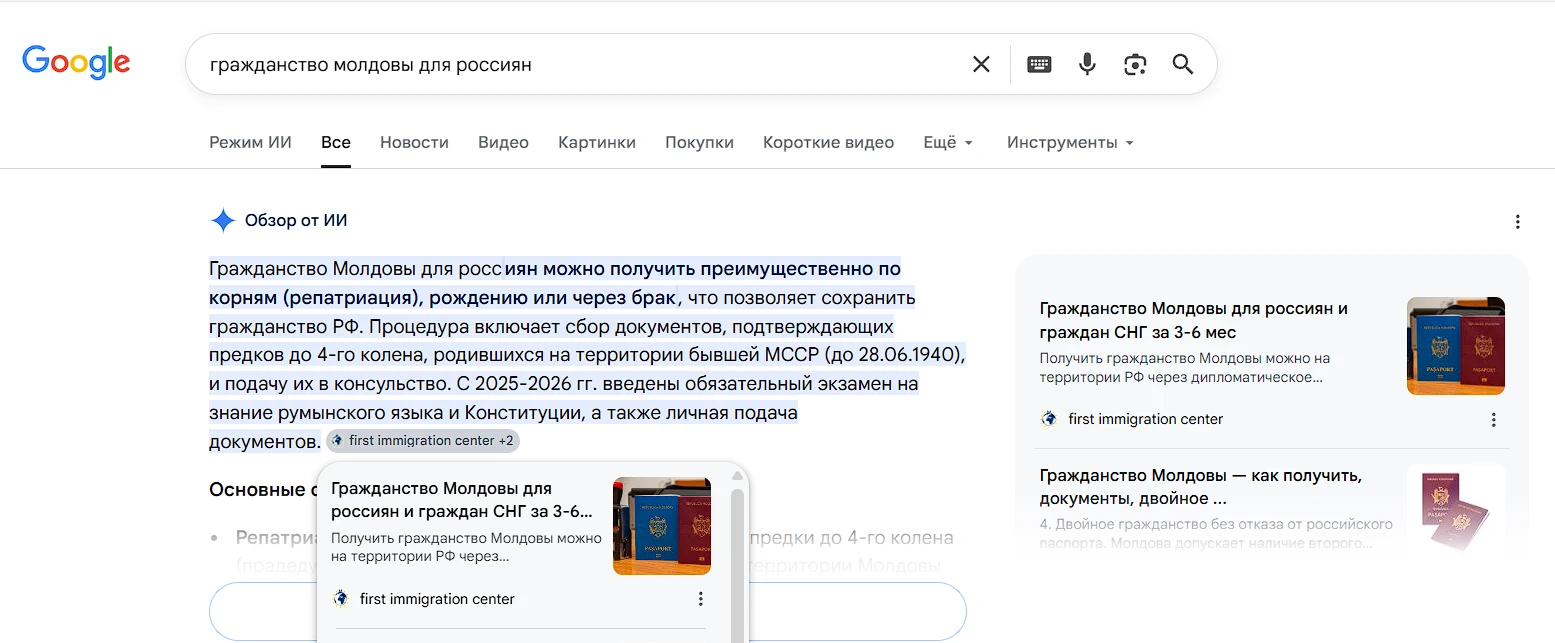Expand the Инструменты dropdown
The width and height of the screenshot is (1555, 643).
pos(1070,142)
